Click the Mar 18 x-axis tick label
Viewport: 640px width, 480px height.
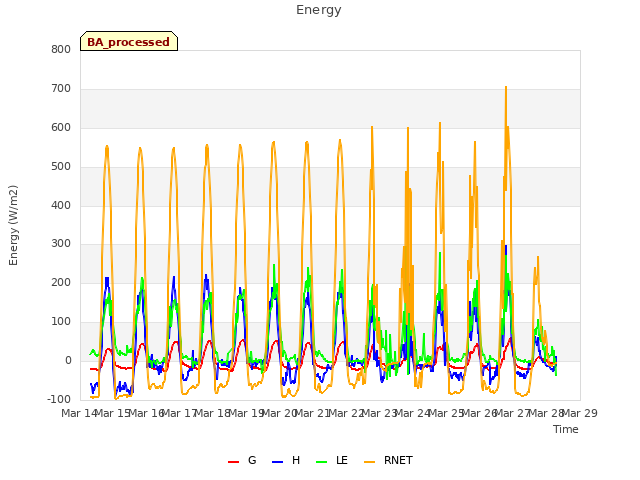point(213,413)
